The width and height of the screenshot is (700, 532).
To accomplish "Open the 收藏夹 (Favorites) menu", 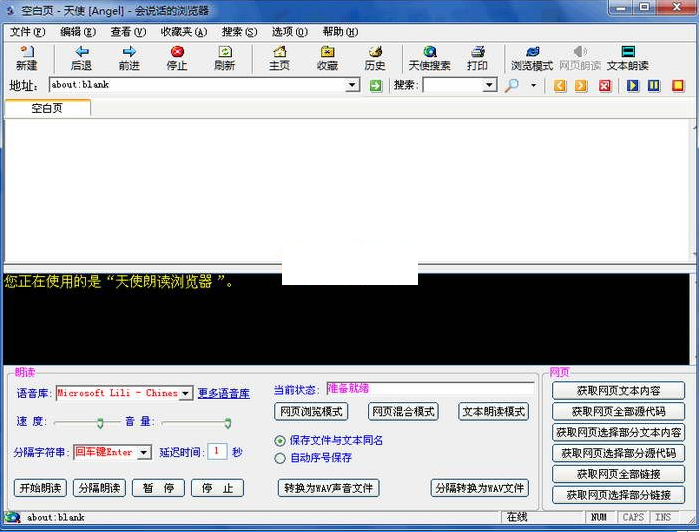I will (x=183, y=32).
